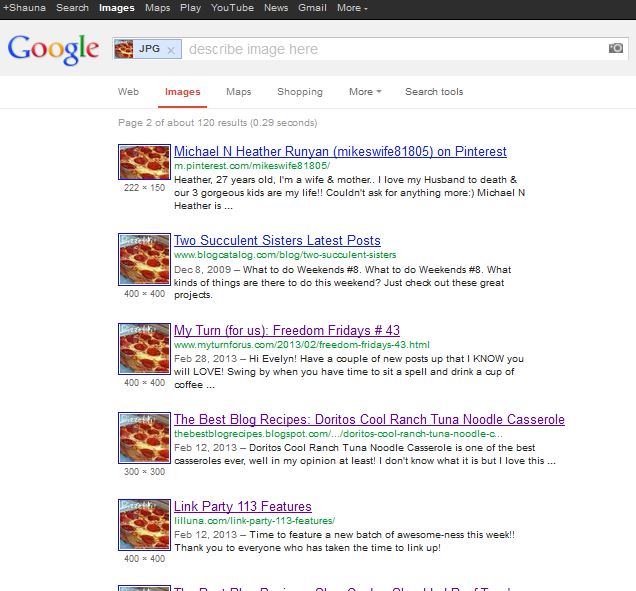Open Michael N Heather Runyan Pinterest link
Viewport: 636px width, 591px height.
pyautogui.click(x=340, y=151)
